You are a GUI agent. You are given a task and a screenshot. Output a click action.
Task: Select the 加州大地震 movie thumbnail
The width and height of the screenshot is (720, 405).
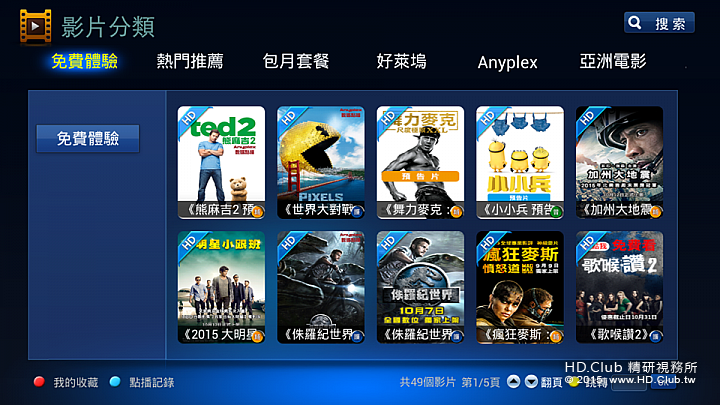619,163
